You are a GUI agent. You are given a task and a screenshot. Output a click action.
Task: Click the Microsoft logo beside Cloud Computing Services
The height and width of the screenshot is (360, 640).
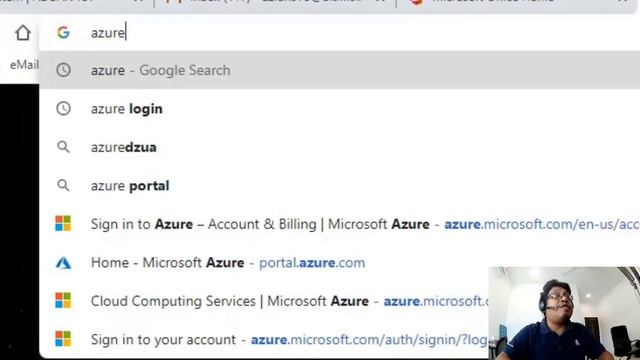[63, 300]
